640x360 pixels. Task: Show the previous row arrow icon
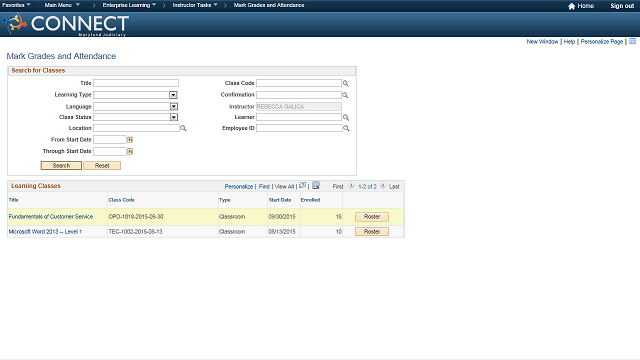point(351,186)
